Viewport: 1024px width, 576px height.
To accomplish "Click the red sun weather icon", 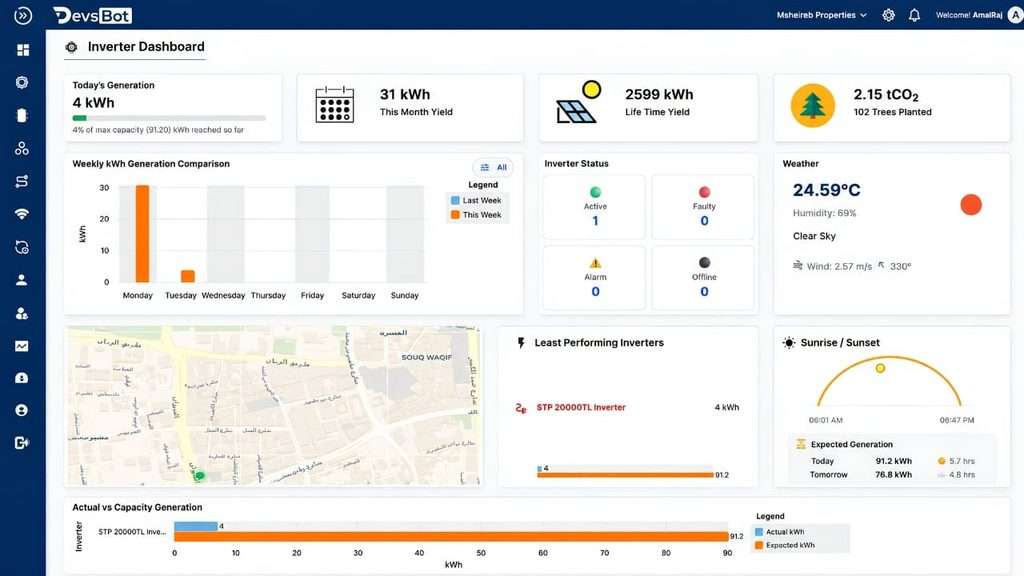I will pyautogui.click(x=971, y=204).
